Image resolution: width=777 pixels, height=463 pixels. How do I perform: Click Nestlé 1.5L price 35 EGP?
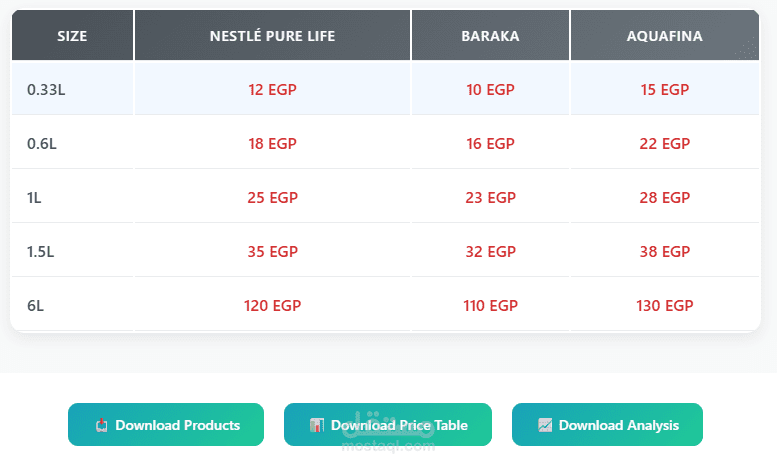click(272, 251)
